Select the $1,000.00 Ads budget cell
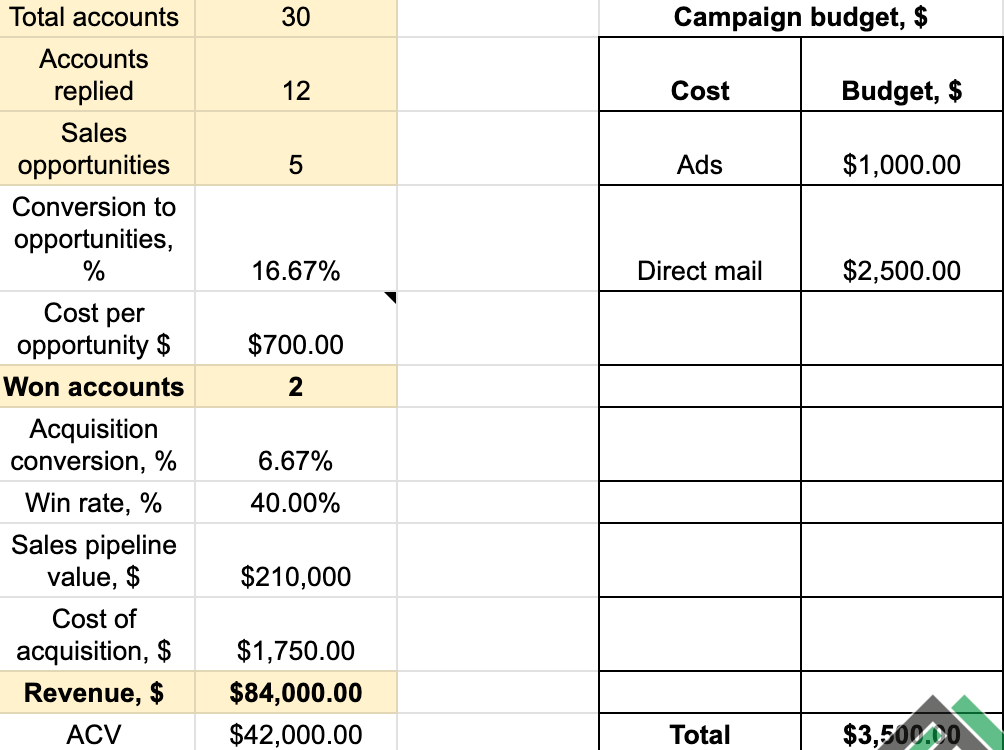 click(x=902, y=149)
